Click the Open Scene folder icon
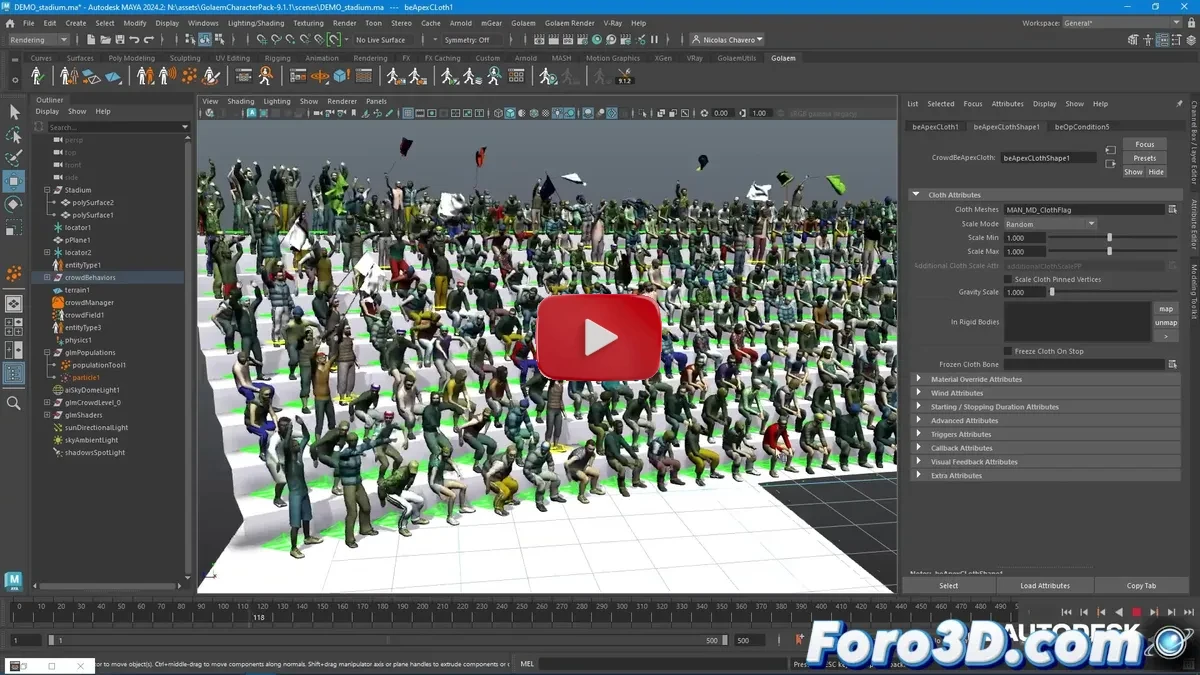Viewport: 1200px width, 675px height. click(x=105, y=40)
